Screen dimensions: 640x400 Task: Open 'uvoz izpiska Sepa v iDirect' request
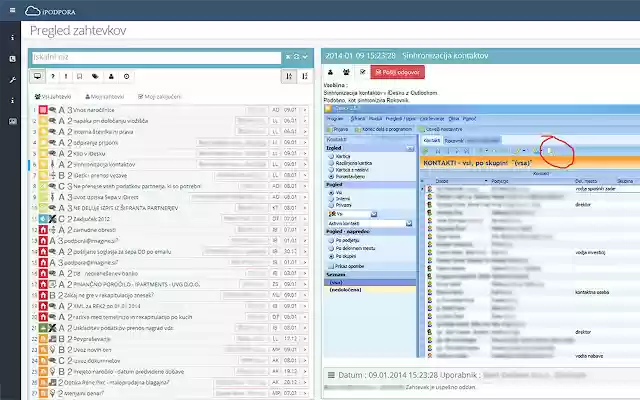click(x=106, y=197)
